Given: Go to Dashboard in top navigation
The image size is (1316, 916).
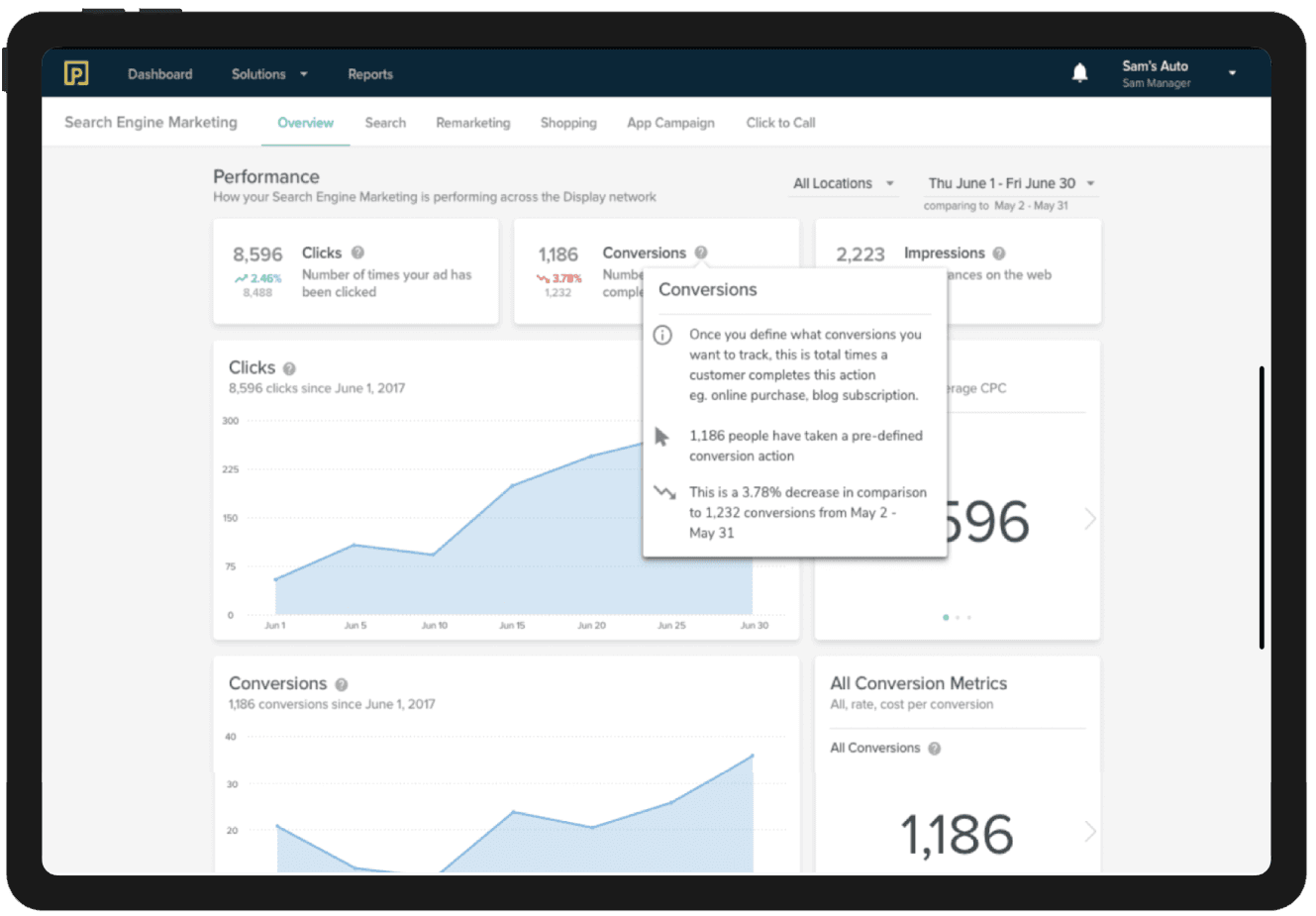Looking at the screenshot, I should click(x=160, y=74).
